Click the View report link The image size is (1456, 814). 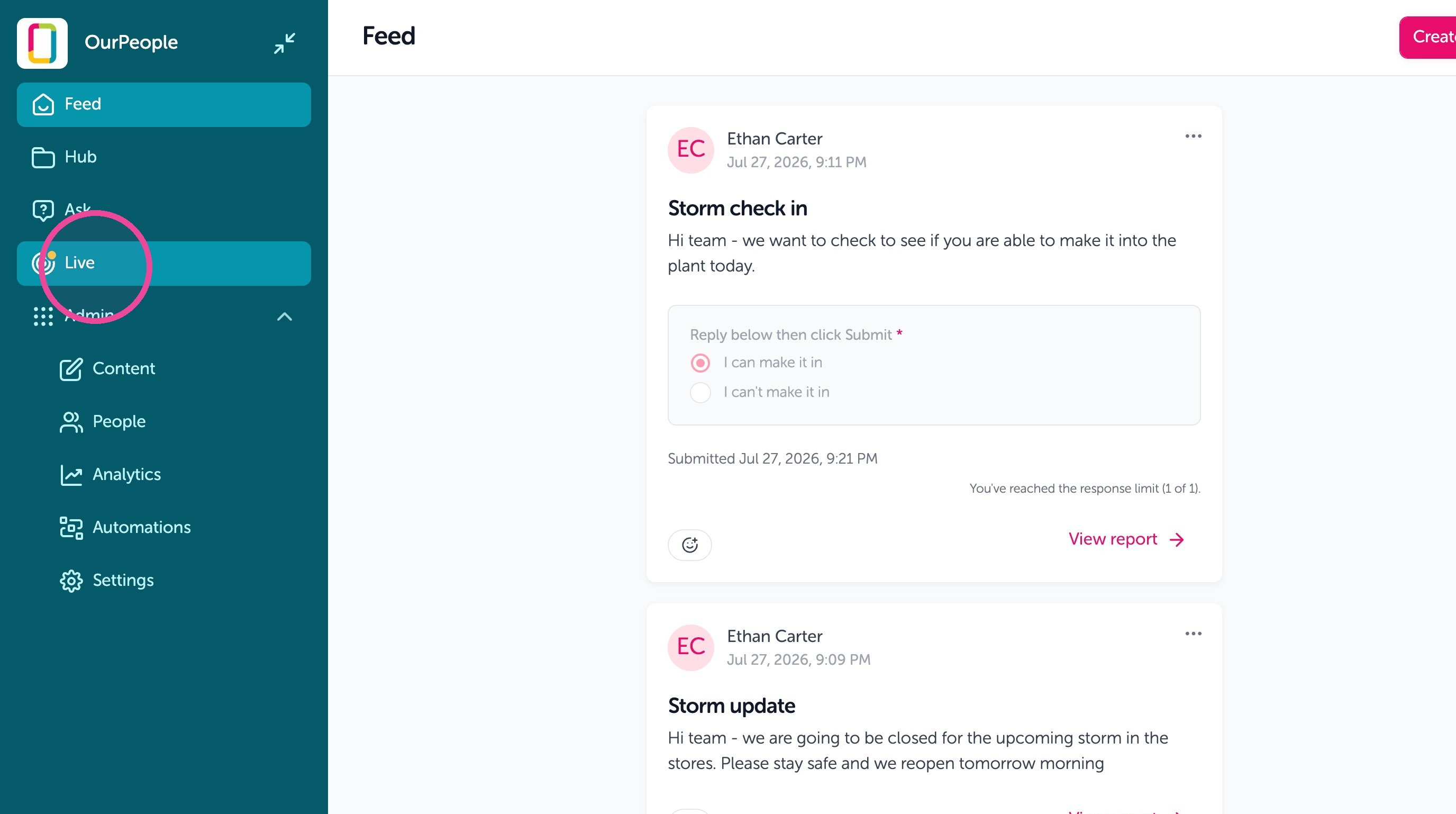point(1126,539)
